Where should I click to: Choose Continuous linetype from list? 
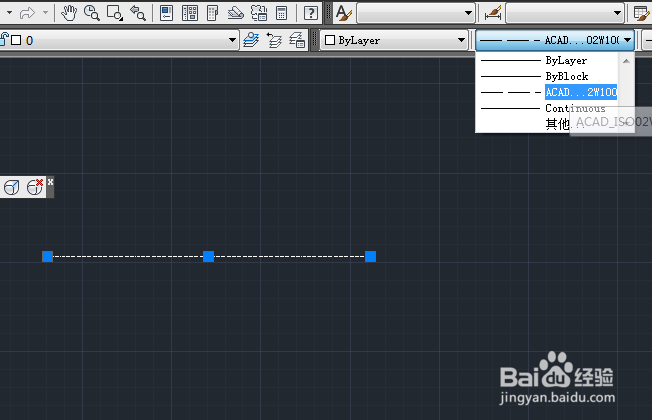[548, 108]
